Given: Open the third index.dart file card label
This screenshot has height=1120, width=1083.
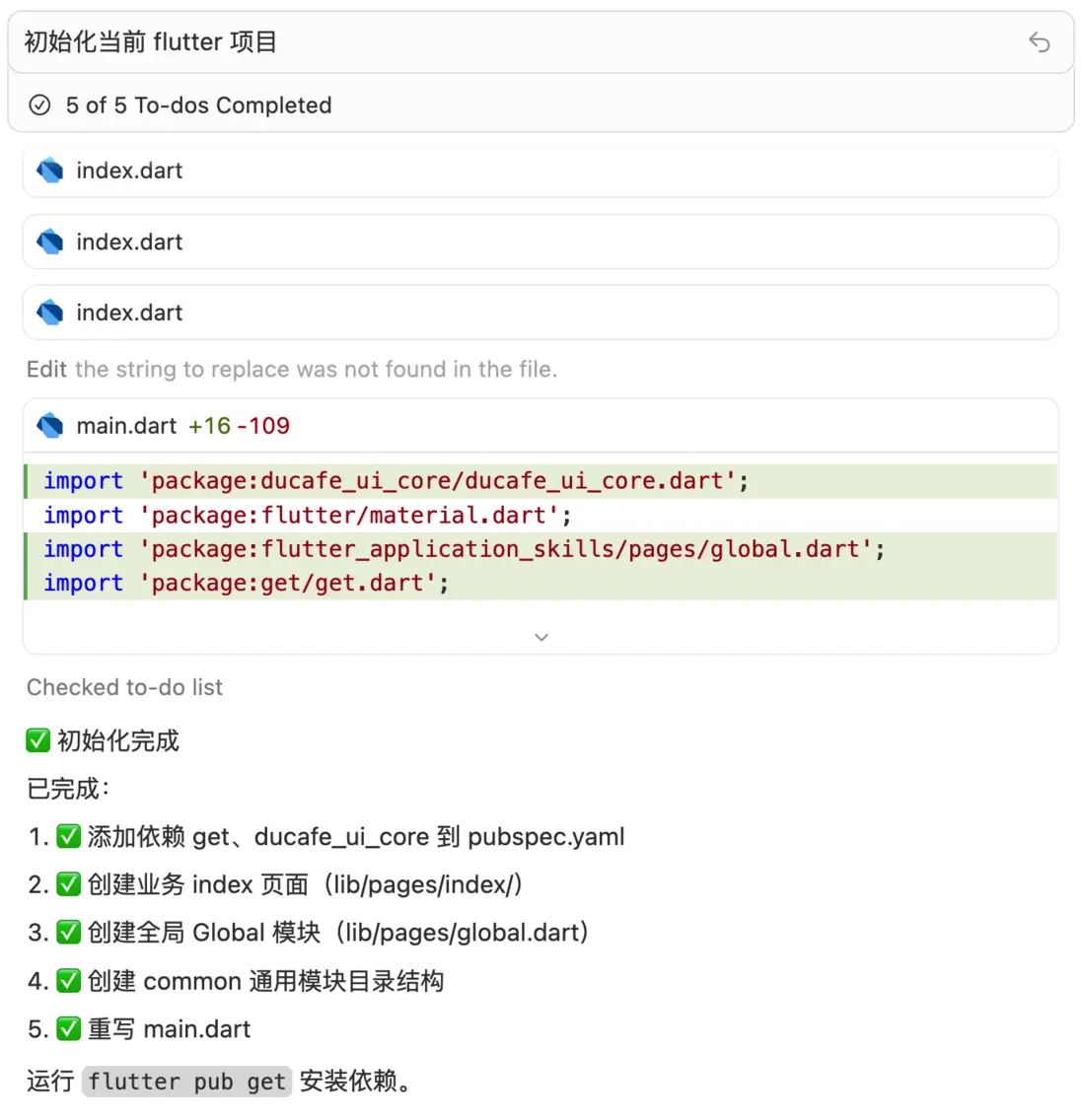Looking at the screenshot, I should [x=129, y=313].
